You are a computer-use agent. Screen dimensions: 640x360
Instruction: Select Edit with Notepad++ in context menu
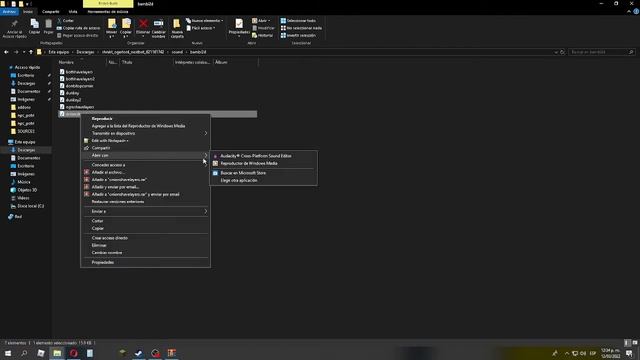[x=110, y=141]
